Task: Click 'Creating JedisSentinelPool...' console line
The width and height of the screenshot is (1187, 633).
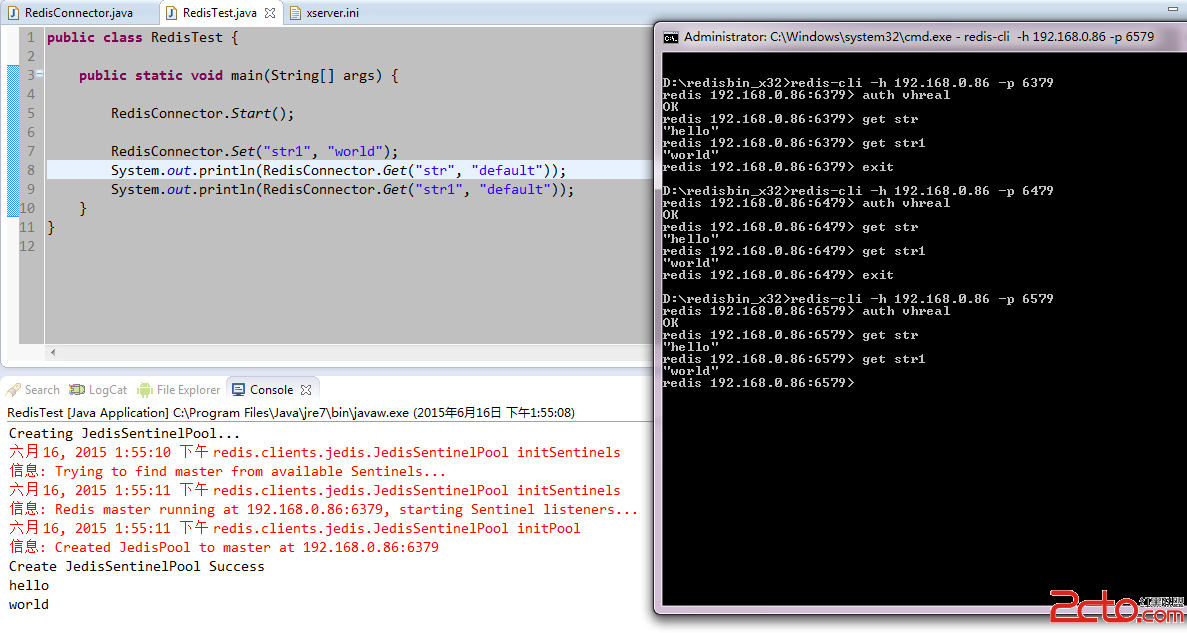Action: (x=124, y=434)
